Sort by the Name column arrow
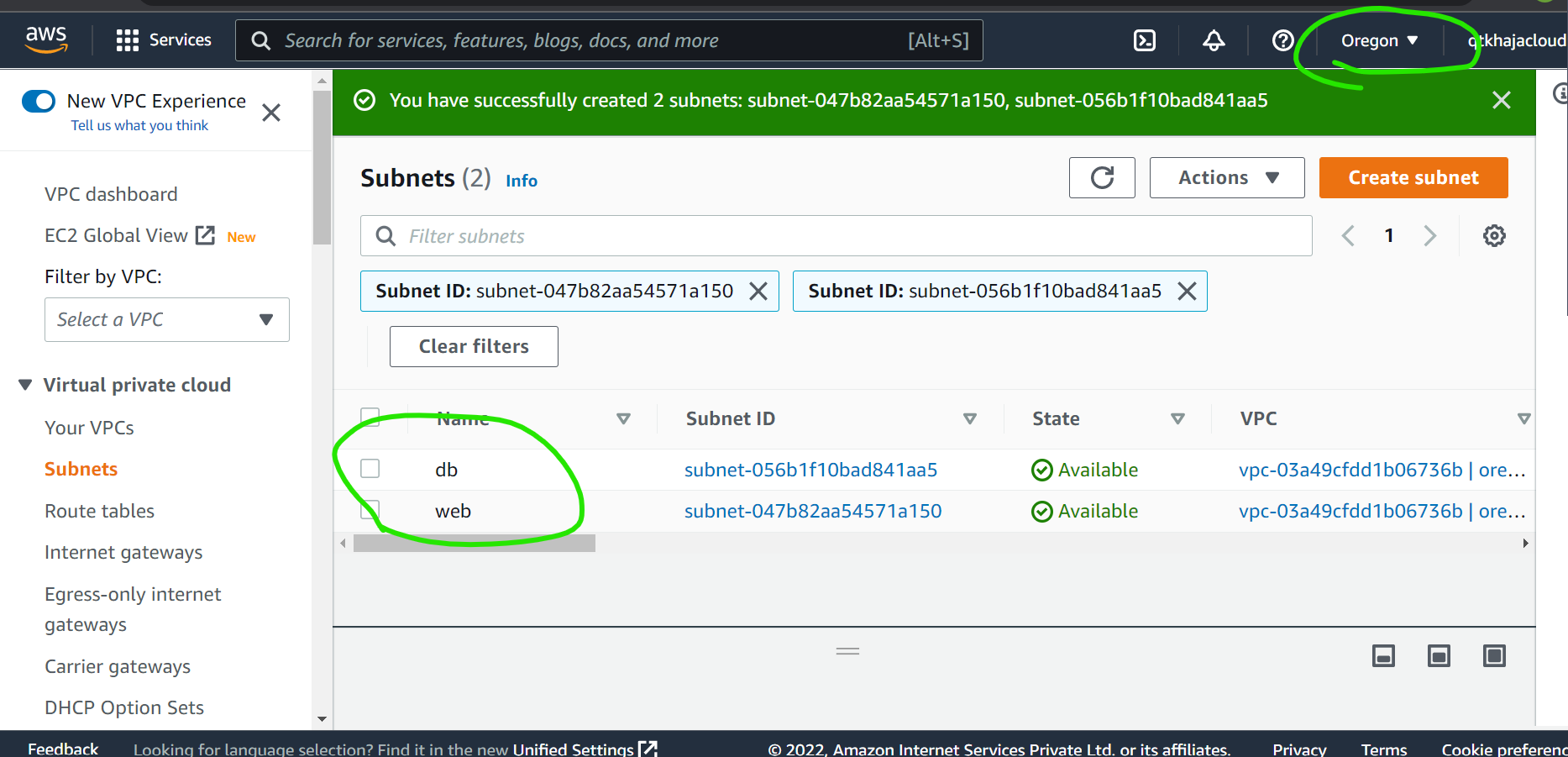Screen dimensions: 1568x757 623,418
